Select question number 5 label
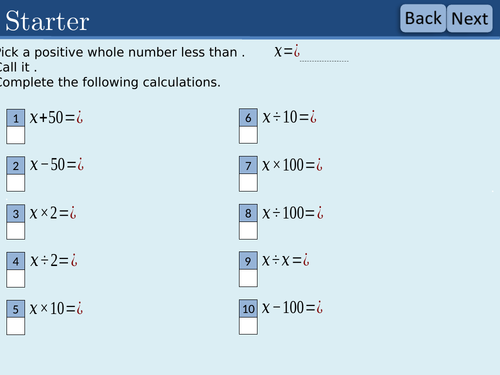The height and width of the screenshot is (375, 500). (x=16, y=309)
